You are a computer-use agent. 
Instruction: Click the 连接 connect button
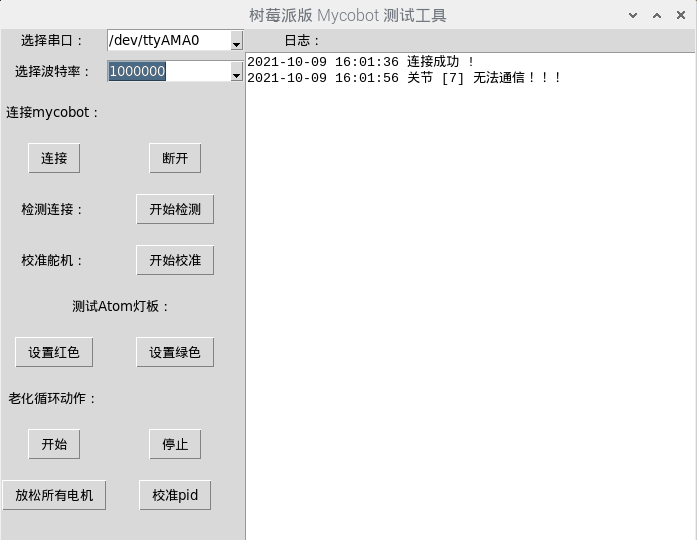(54, 158)
